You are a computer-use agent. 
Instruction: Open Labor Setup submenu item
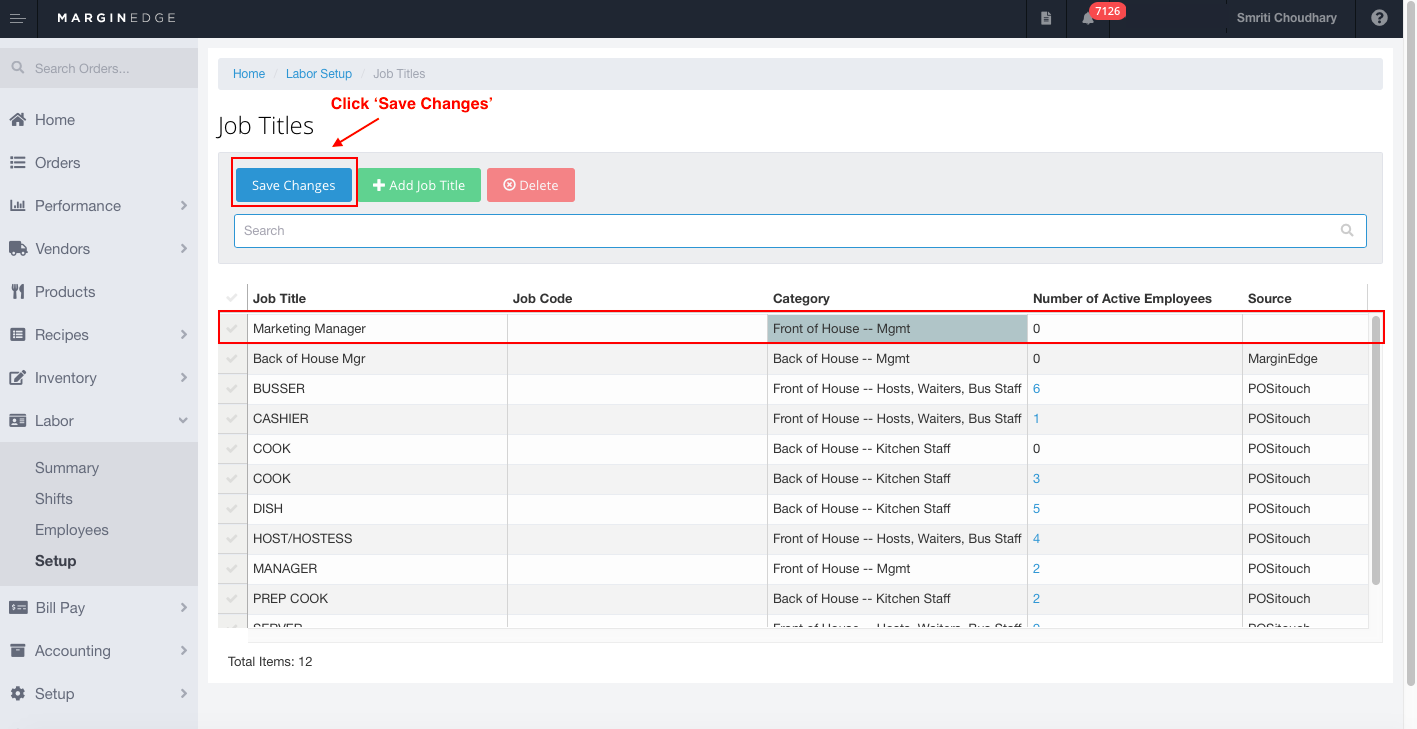tap(56, 561)
